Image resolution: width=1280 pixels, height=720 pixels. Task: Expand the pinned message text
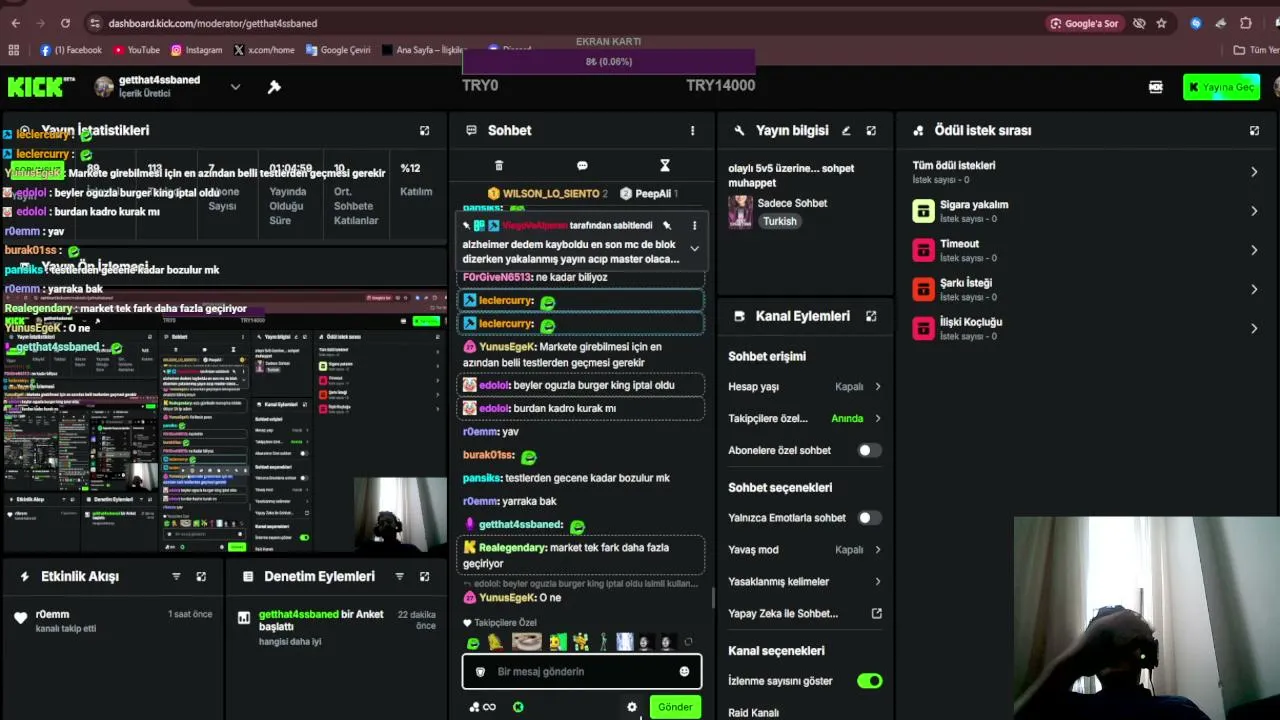694,249
